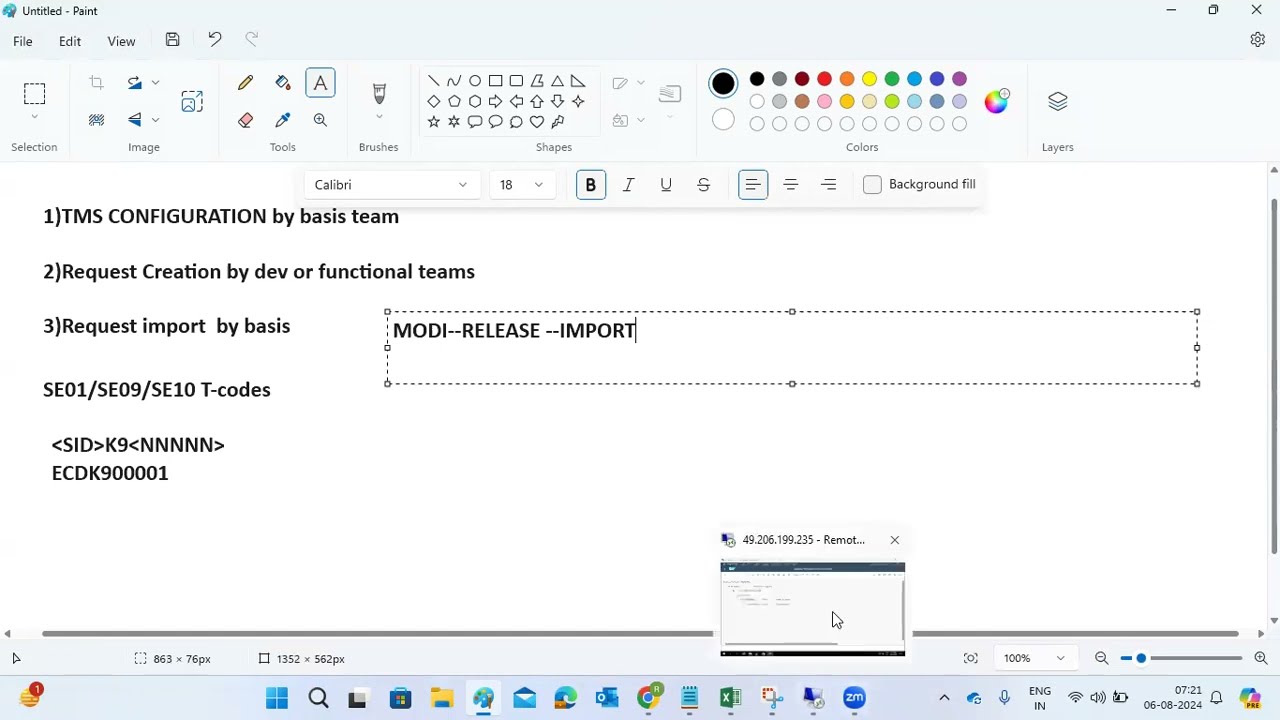Open the Image Creator icon

pyautogui.click(x=192, y=101)
